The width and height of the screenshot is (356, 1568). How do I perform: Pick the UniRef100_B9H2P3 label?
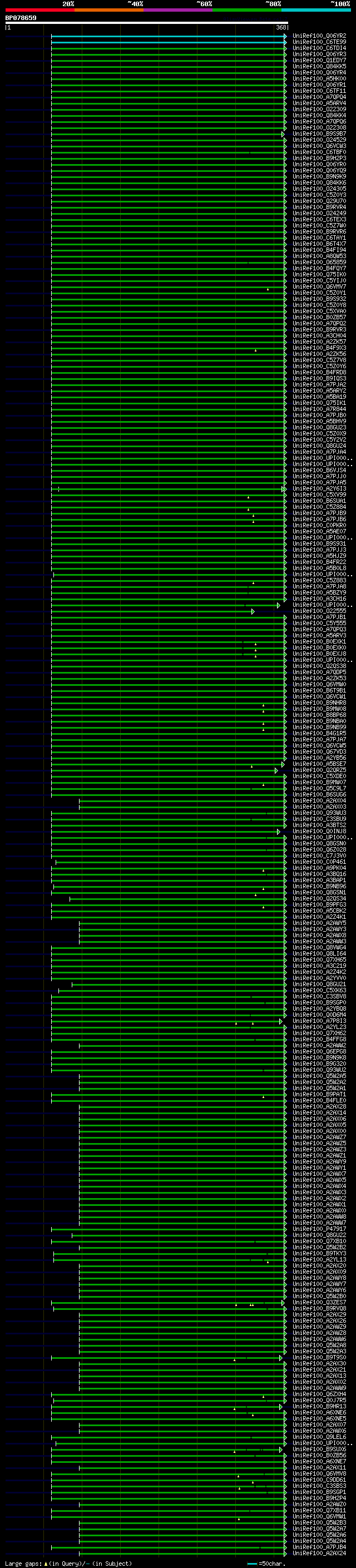(319, 159)
